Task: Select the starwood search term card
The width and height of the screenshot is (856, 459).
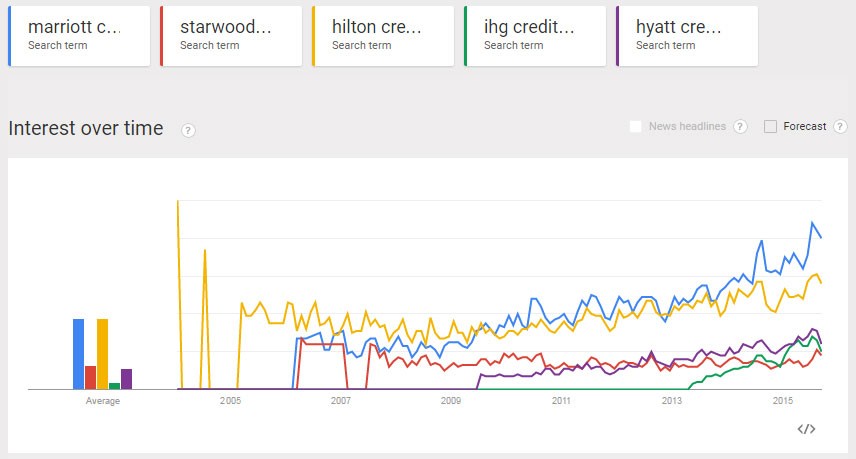Action: (231, 36)
